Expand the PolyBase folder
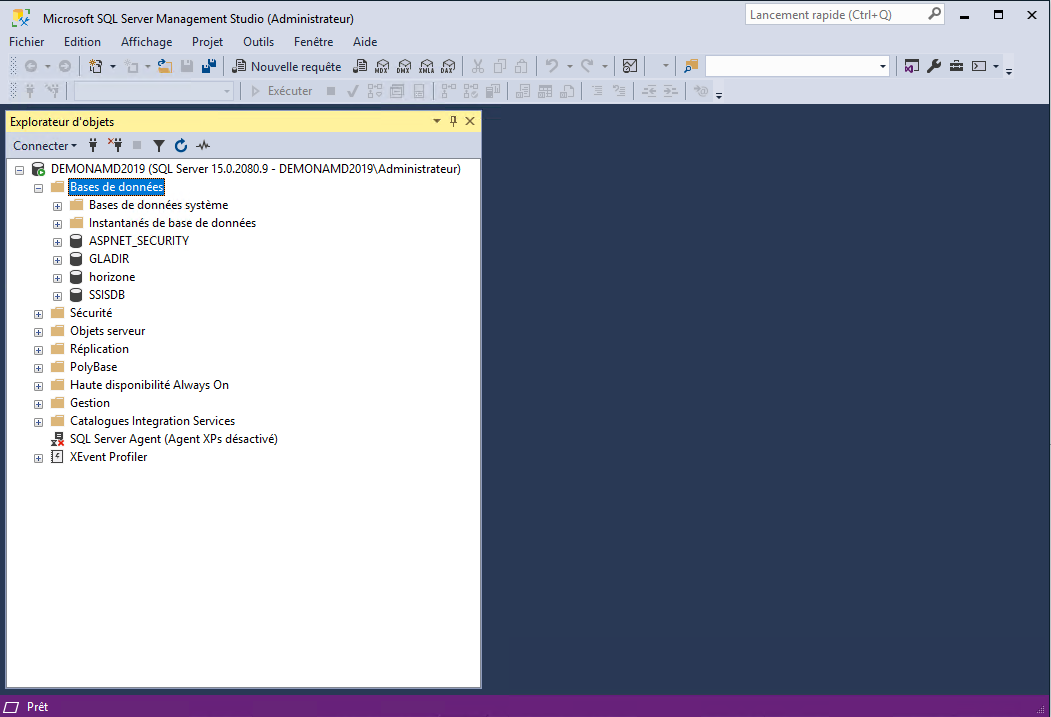This screenshot has height=717, width=1051. pos(38,369)
